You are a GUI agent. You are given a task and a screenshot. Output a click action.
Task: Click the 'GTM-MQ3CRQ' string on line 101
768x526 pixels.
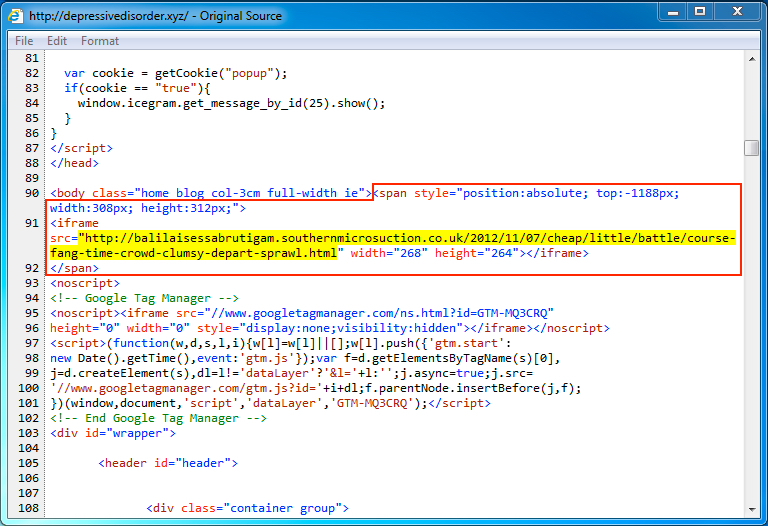(x=372, y=403)
